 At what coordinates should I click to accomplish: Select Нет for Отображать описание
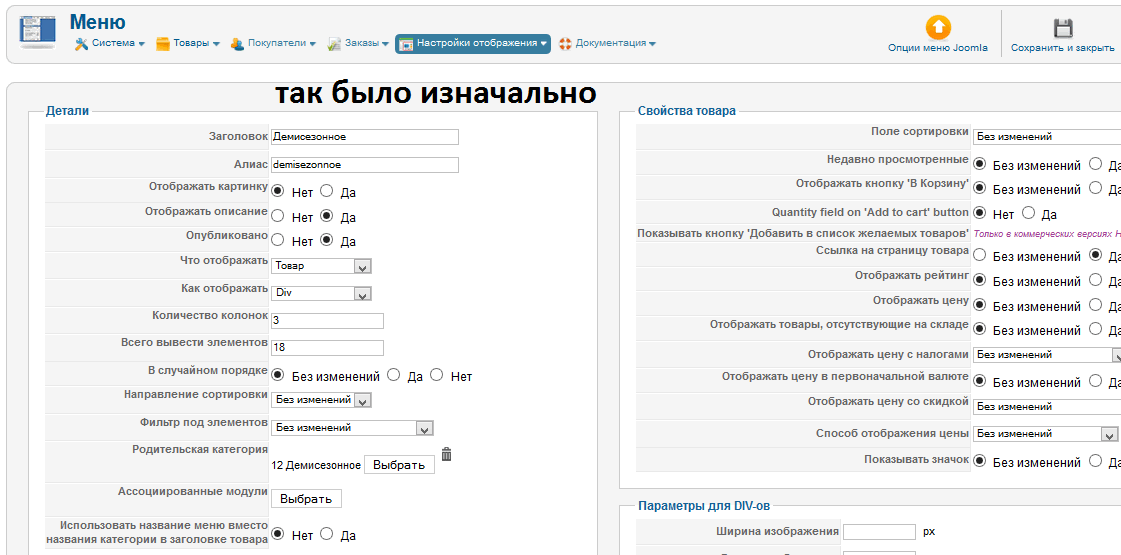point(278,215)
